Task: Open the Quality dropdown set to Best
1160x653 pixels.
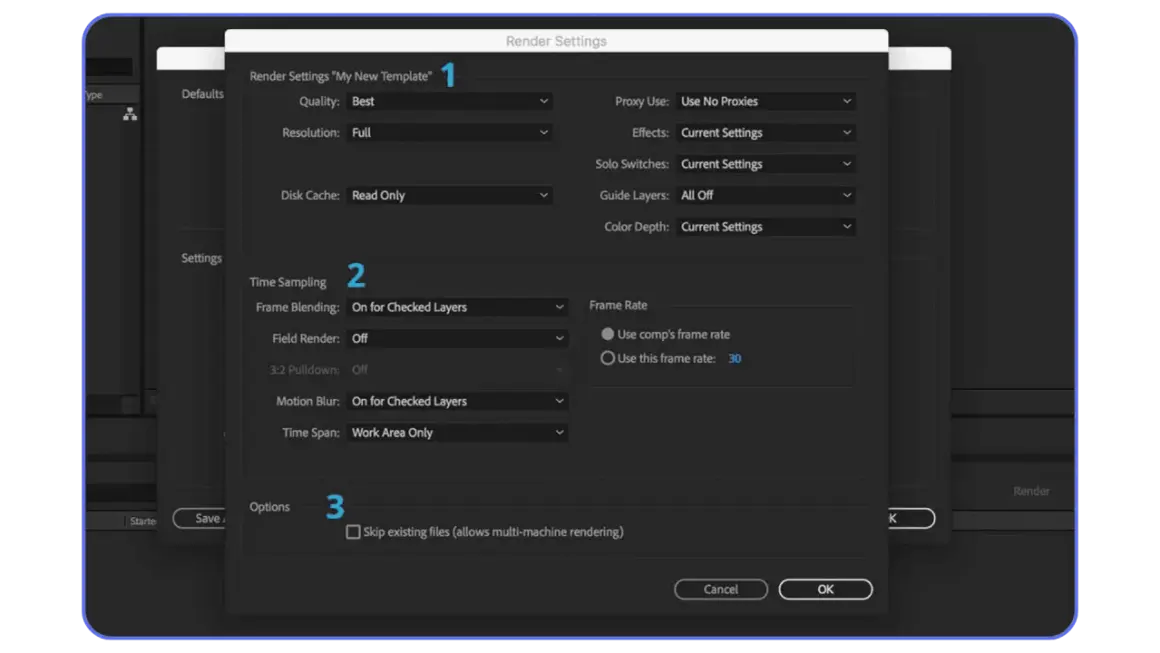Action: click(x=450, y=101)
